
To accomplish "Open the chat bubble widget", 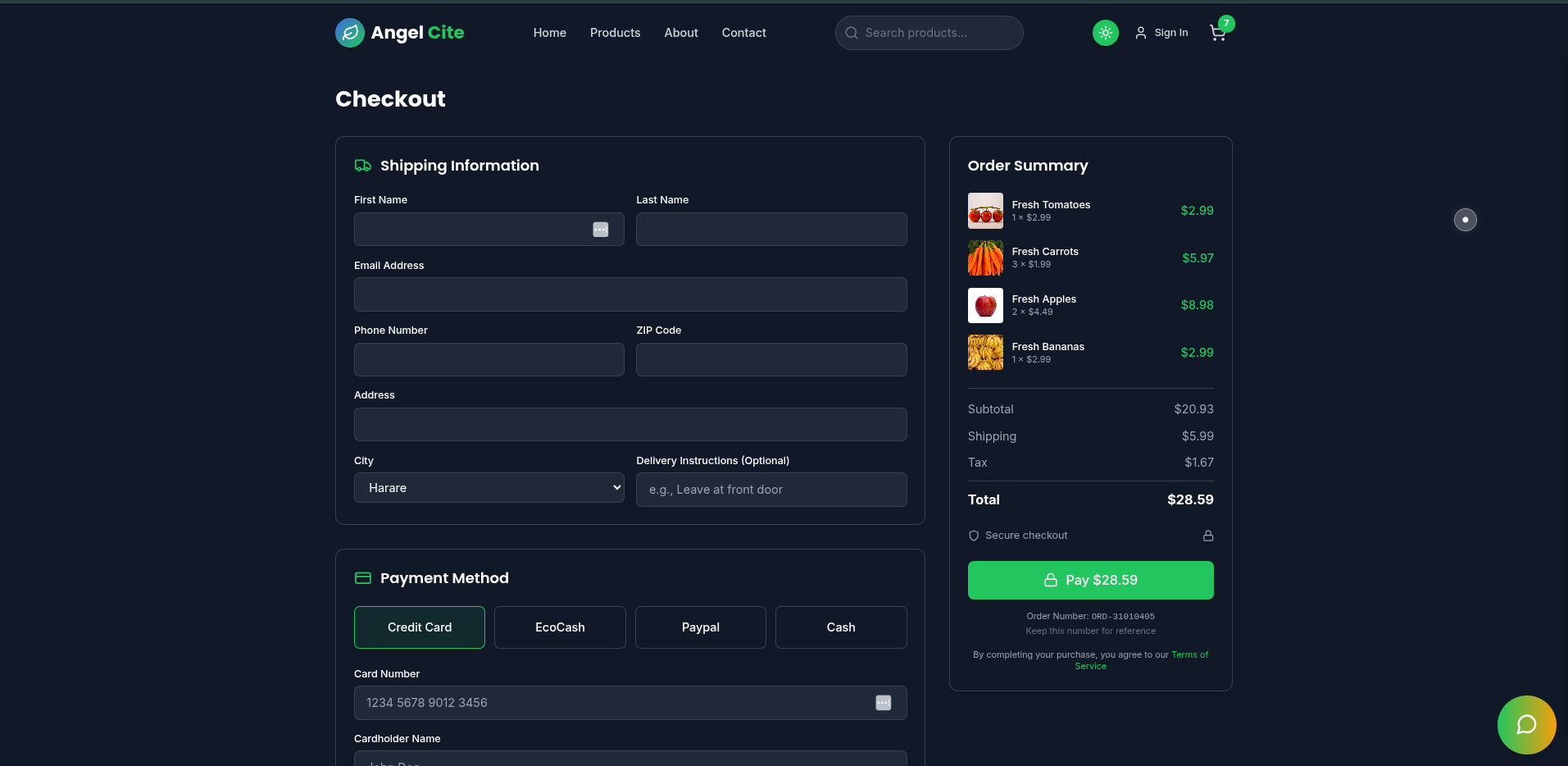I will [x=1525, y=724].
